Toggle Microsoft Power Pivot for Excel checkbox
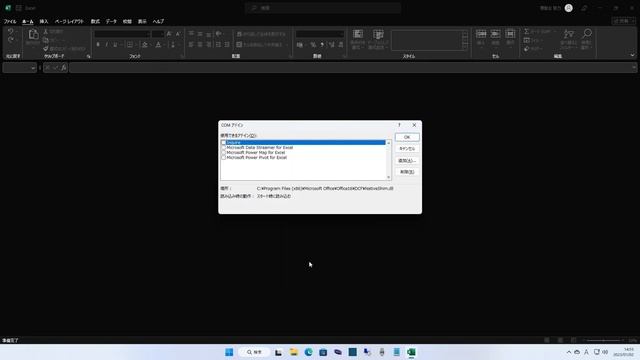The image size is (640, 360). (223, 157)
